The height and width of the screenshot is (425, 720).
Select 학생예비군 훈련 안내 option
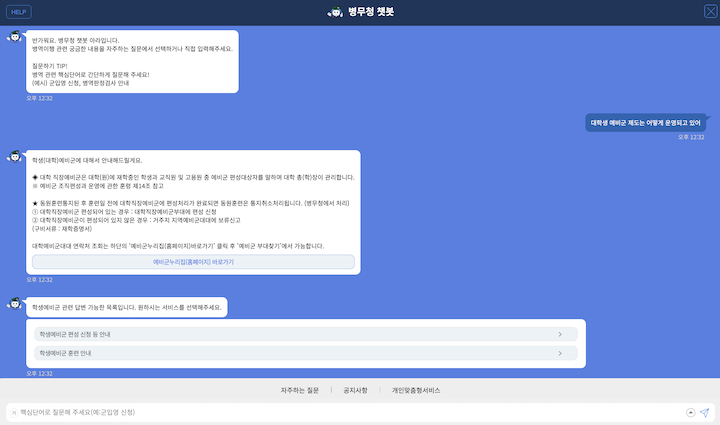point(306,353)
